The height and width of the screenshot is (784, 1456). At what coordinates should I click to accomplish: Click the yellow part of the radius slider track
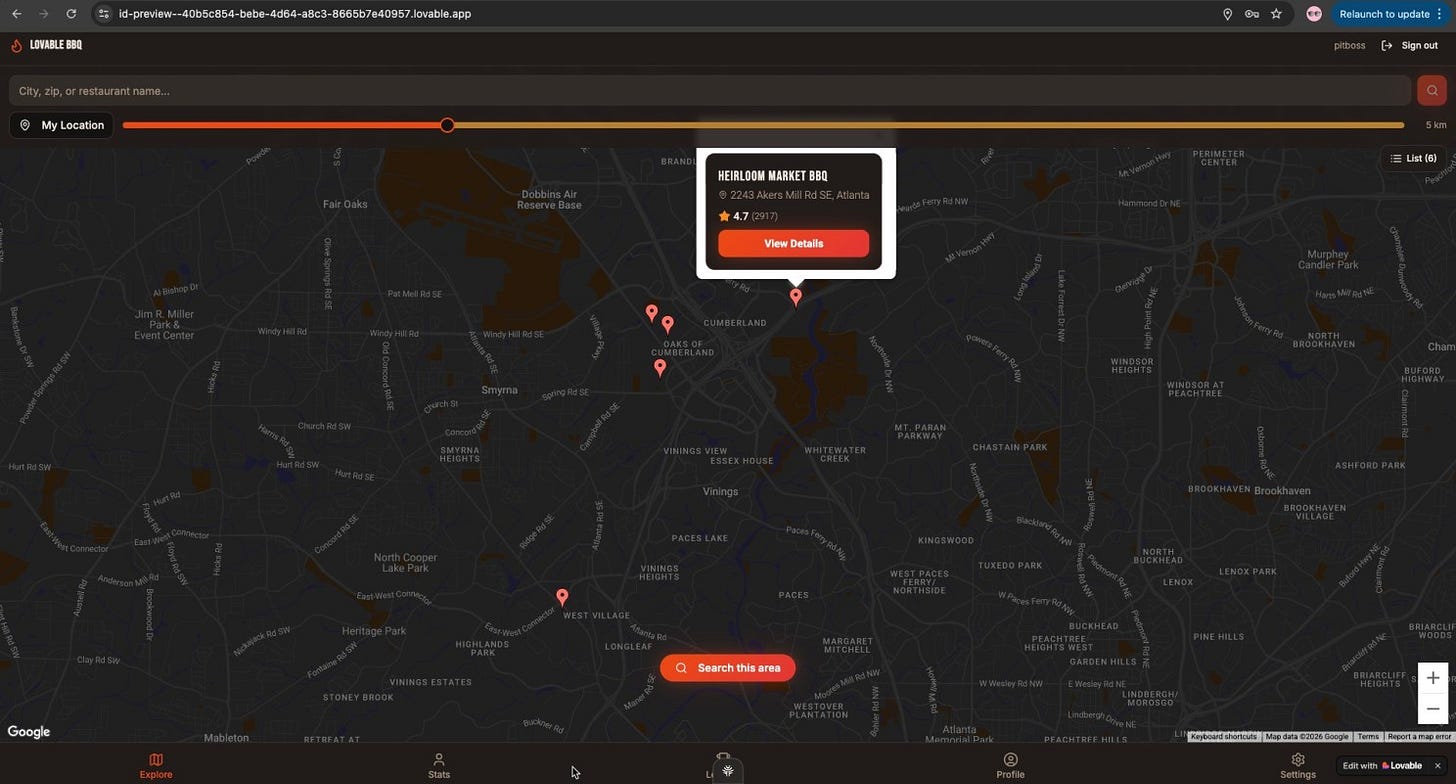pyautogui.click(x=929, y=125)
